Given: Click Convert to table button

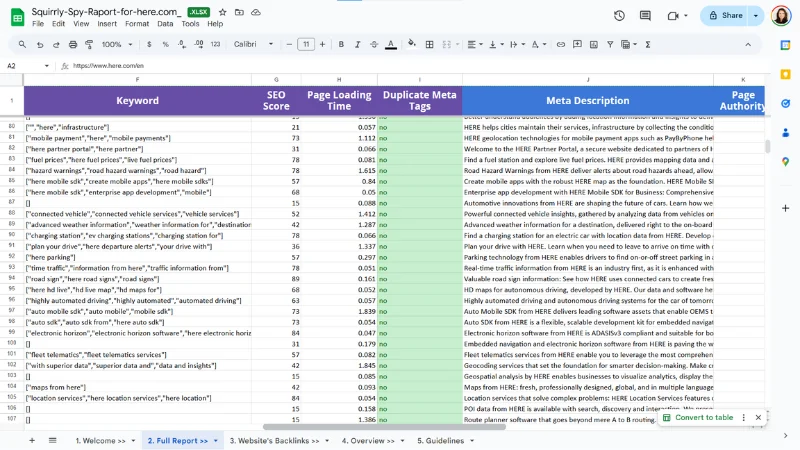Looking at the screenshot, I should pyautogui.click(x=703, y=418).
